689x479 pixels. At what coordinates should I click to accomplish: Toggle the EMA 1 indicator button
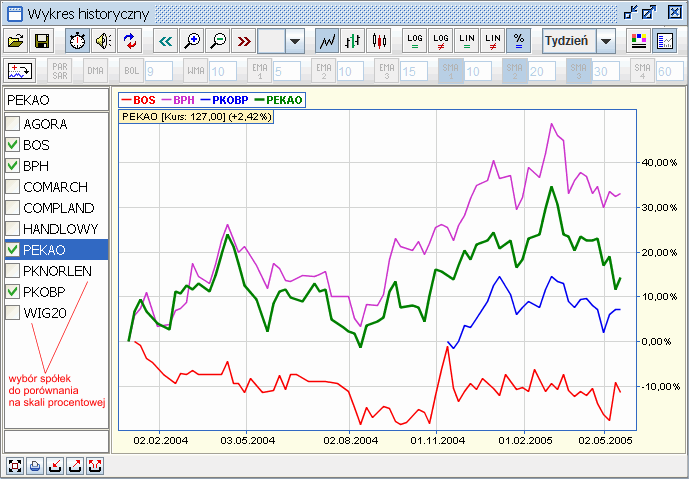click(260, 71)
